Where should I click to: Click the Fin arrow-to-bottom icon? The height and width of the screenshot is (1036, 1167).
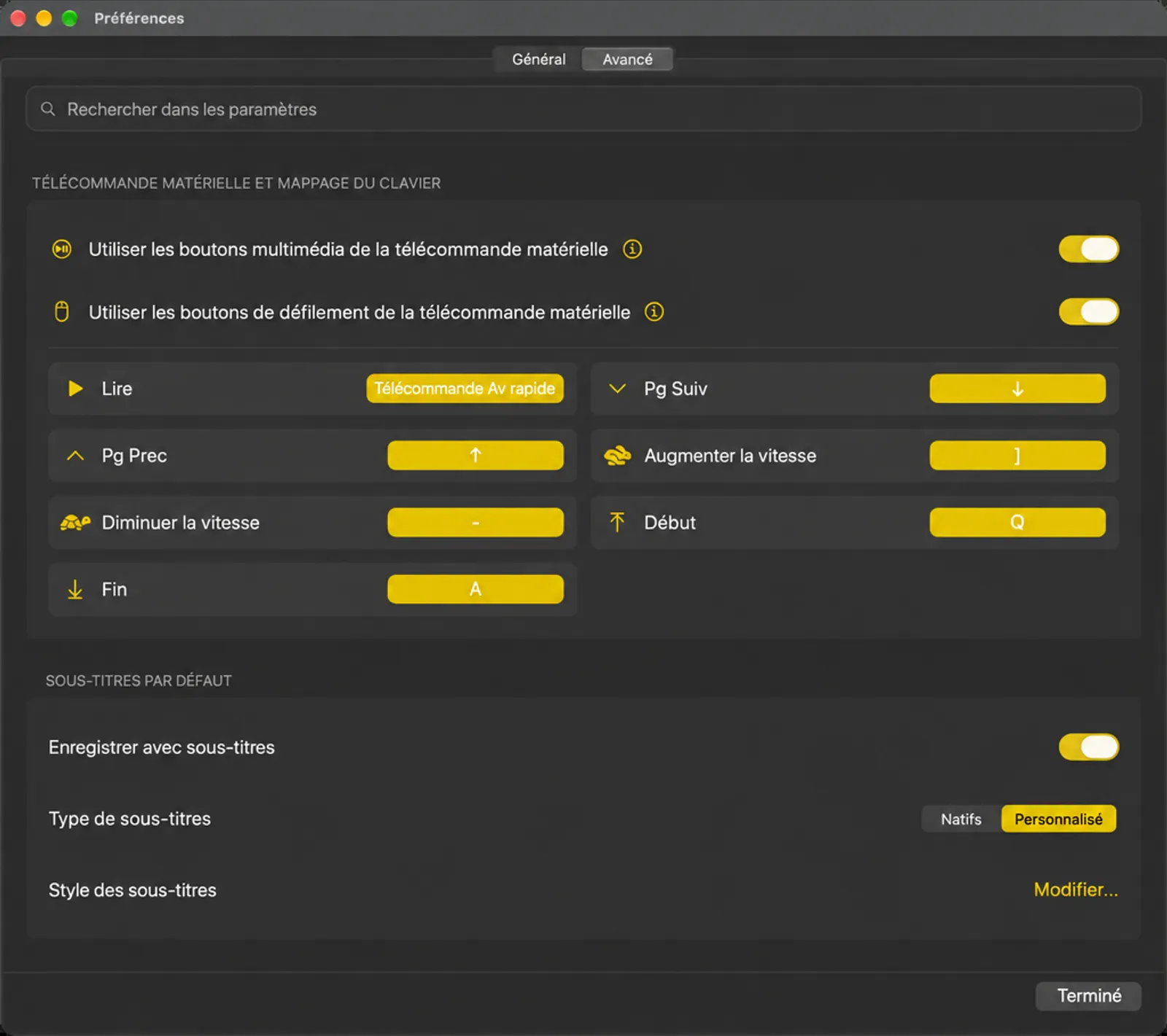(x=75, y=589)
